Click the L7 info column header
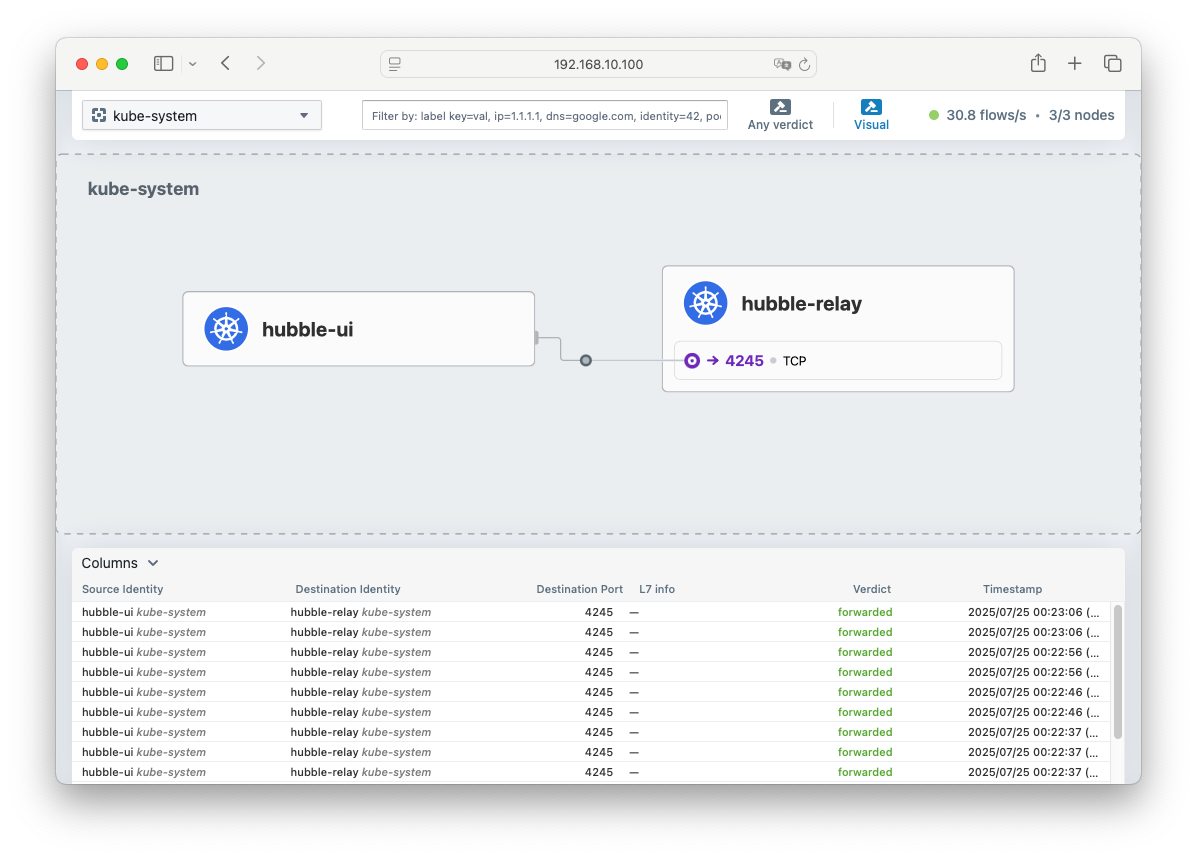 click(x=657, y=589)
